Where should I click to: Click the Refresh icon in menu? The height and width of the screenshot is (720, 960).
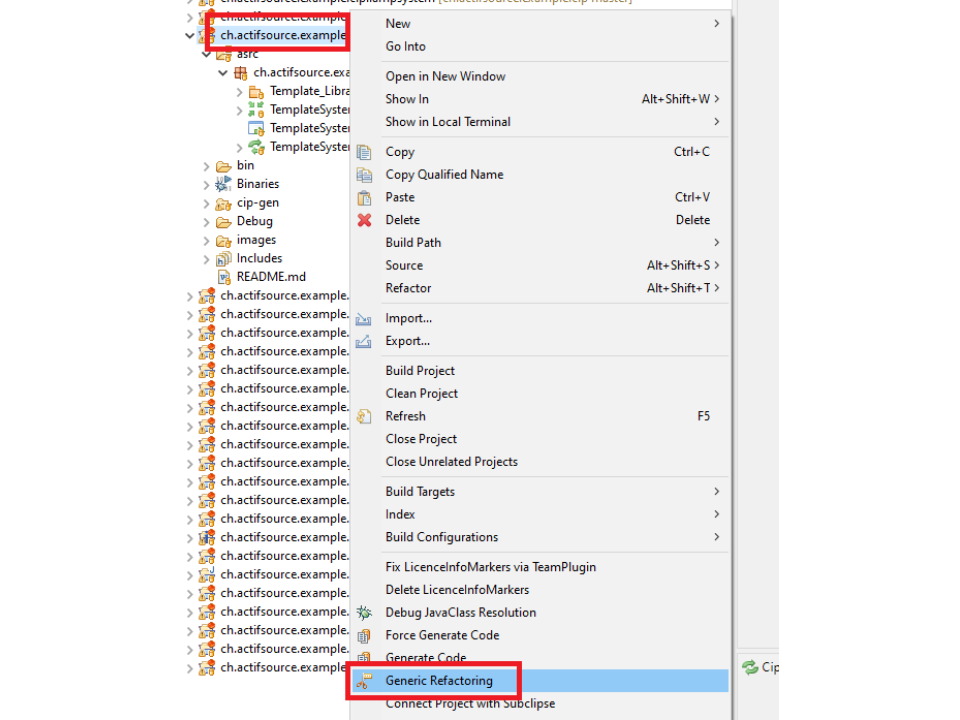(x=365, y=416)
